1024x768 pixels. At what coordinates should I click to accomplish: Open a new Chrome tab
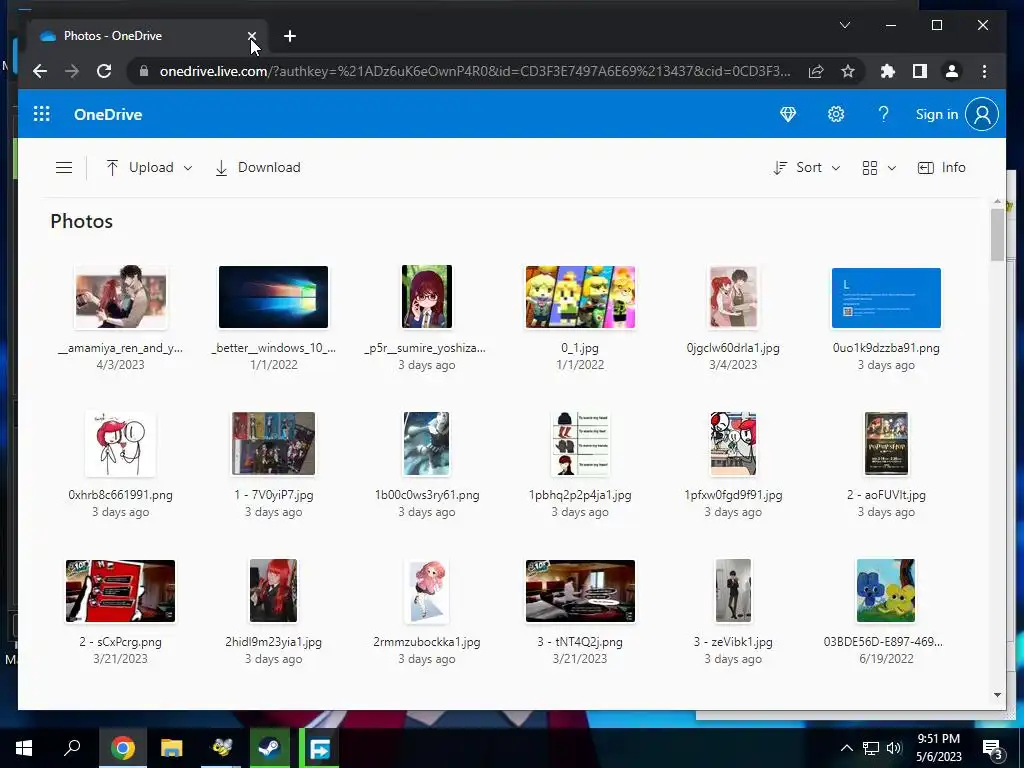[x=290, y=36]
